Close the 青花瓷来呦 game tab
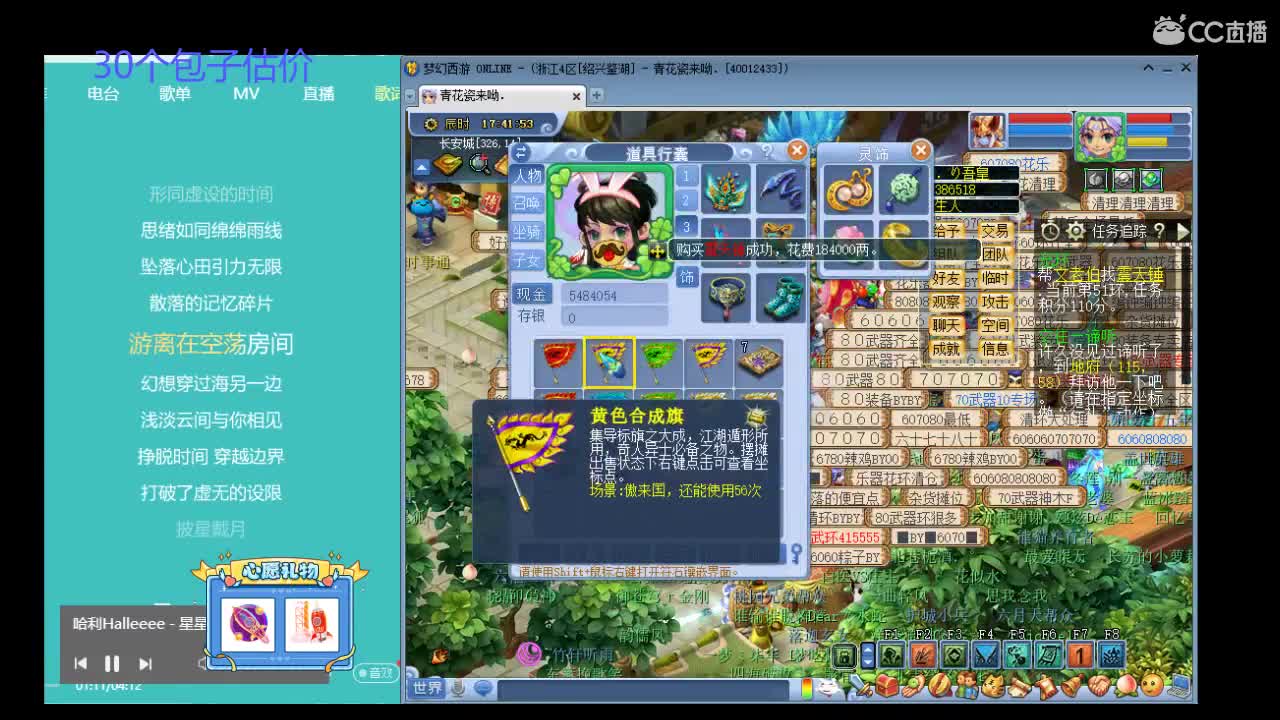Viewport: 1280px width, 720px height. click(x=576, y=96)
